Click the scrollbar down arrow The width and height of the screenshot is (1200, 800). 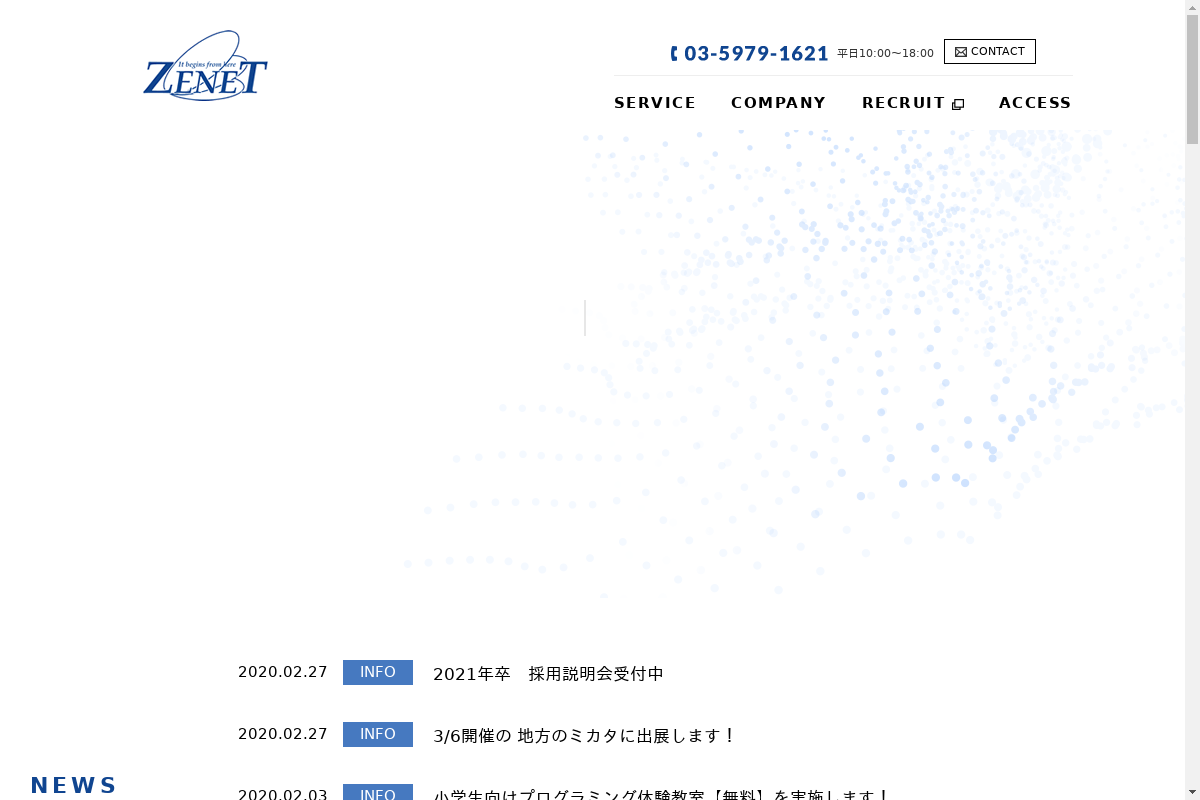pyautogui.click(x=1192, y=792)
